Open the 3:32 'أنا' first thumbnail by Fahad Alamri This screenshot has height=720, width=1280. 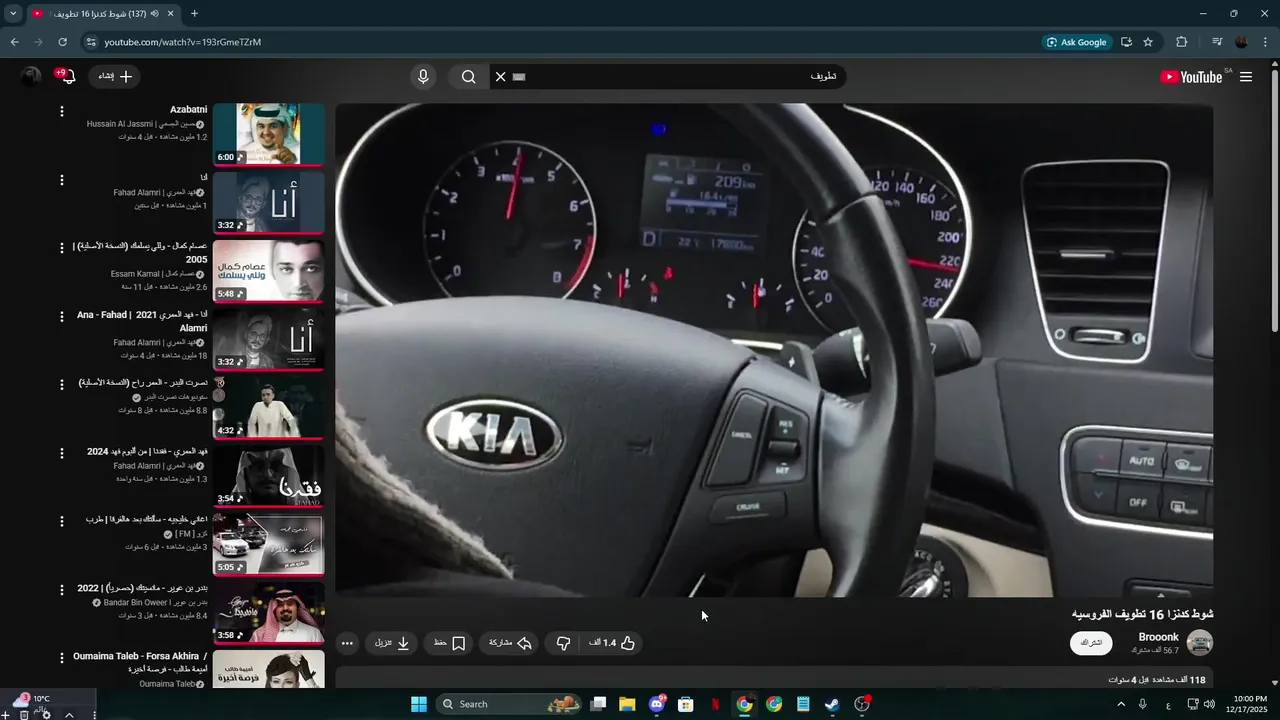tap(268, 202)
